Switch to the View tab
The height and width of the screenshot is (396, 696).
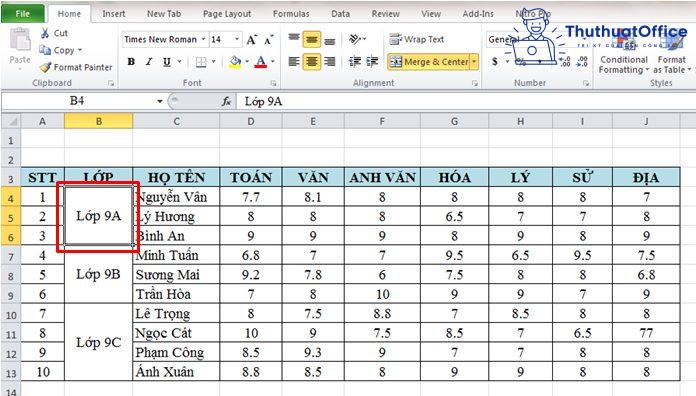pos(431,14)
